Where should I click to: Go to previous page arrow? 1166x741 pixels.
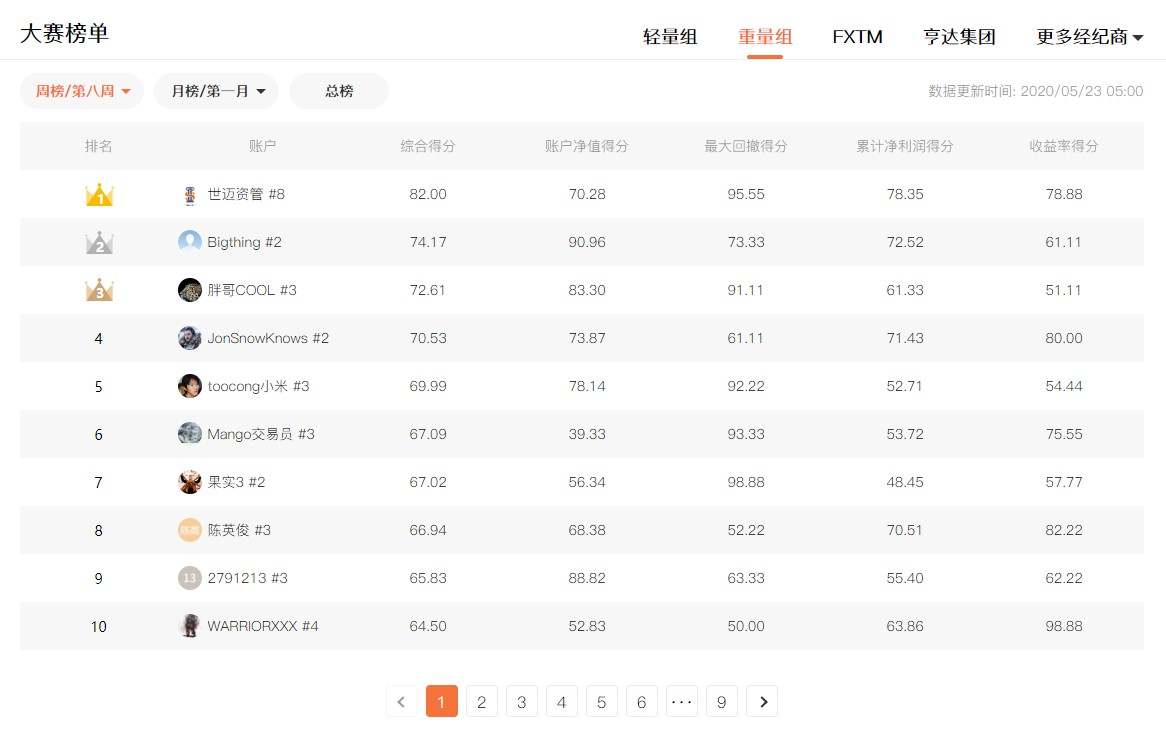click(402, 702)
